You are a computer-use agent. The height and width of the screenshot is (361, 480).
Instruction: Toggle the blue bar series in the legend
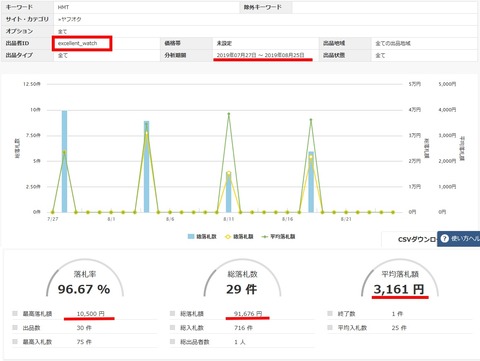(x=202, y=237)
